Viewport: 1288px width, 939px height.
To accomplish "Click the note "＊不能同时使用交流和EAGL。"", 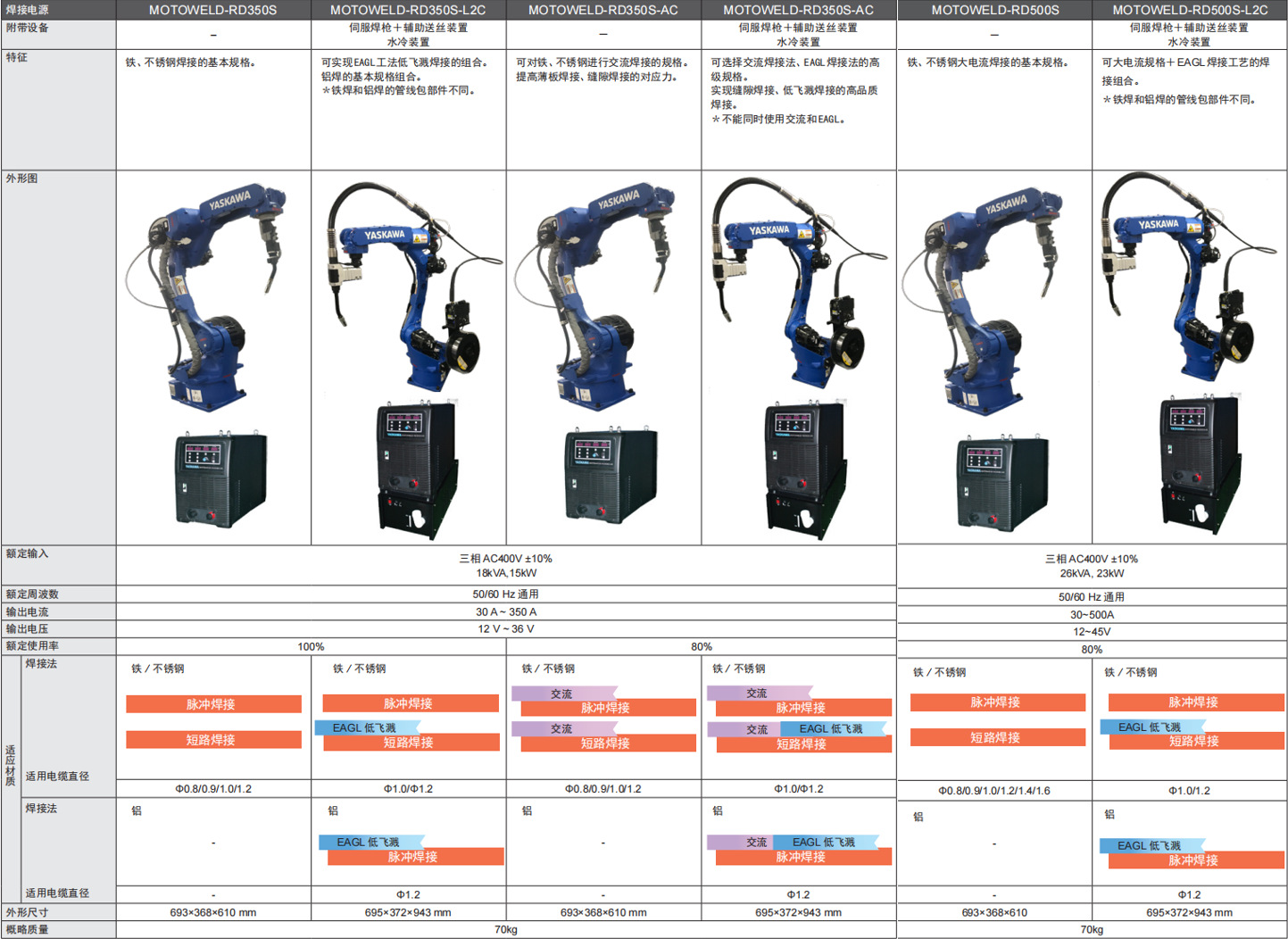I will pos(778,120).
